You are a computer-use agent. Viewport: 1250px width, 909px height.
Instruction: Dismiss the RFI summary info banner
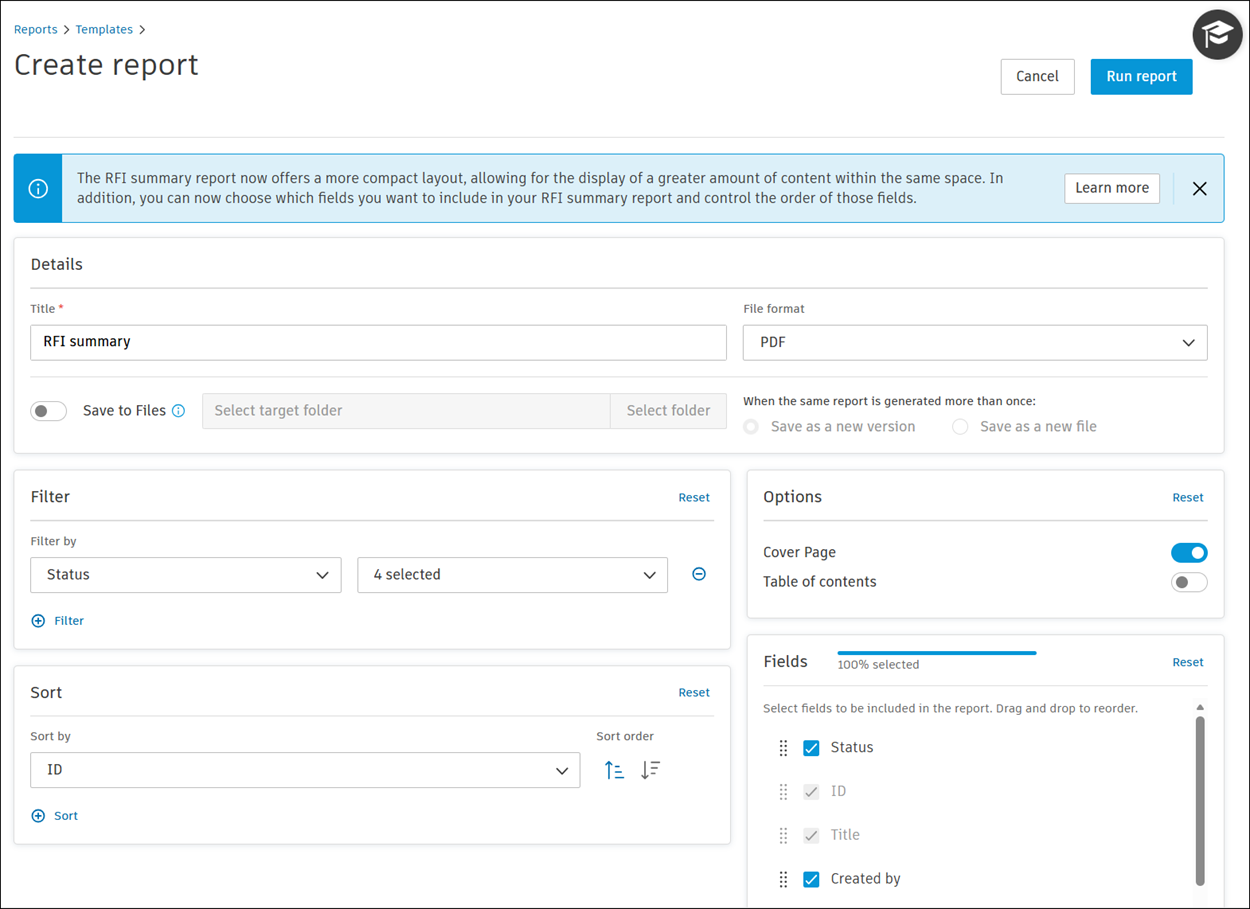pyautogui.click(x=1199, y=189)
